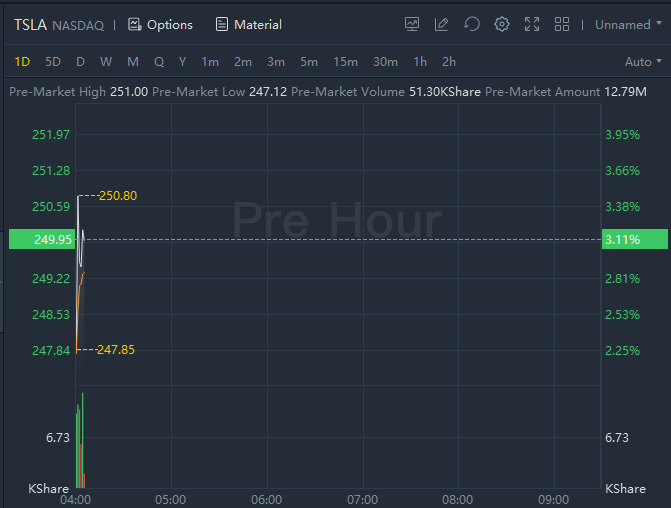Choose the weekly W timeframe
Screen dimensions: 671x508
click(x=106, y=62)
